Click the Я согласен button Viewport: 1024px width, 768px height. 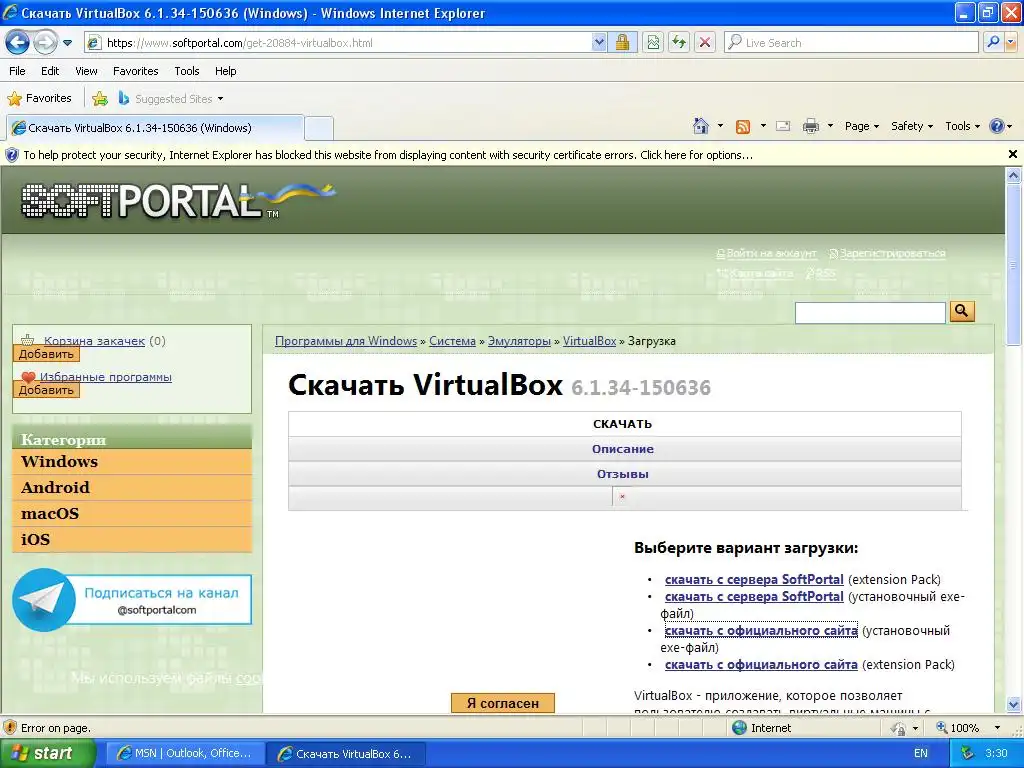pos(503,703)
